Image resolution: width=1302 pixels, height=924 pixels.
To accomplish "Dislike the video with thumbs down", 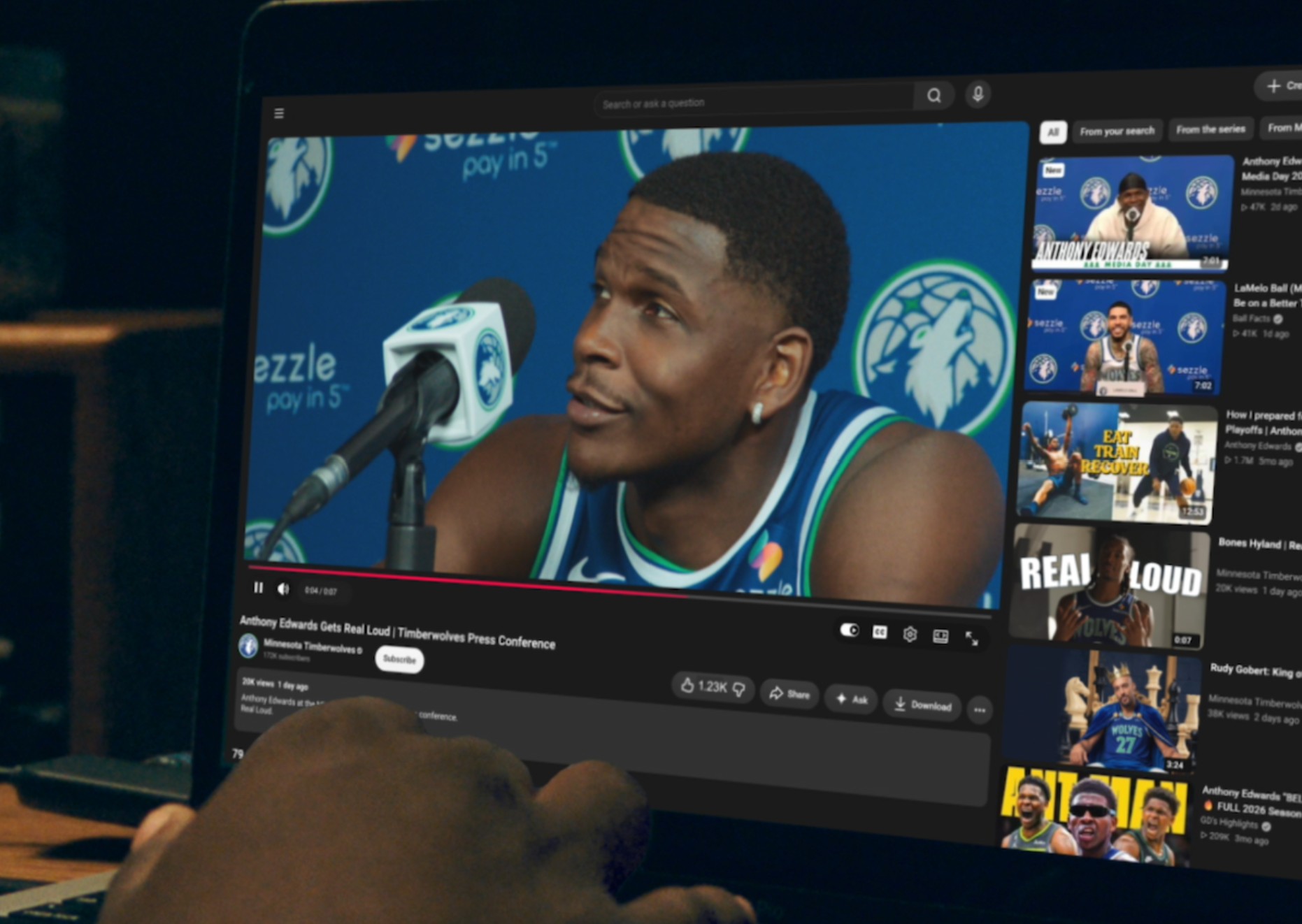I will (x=740, y=689).
